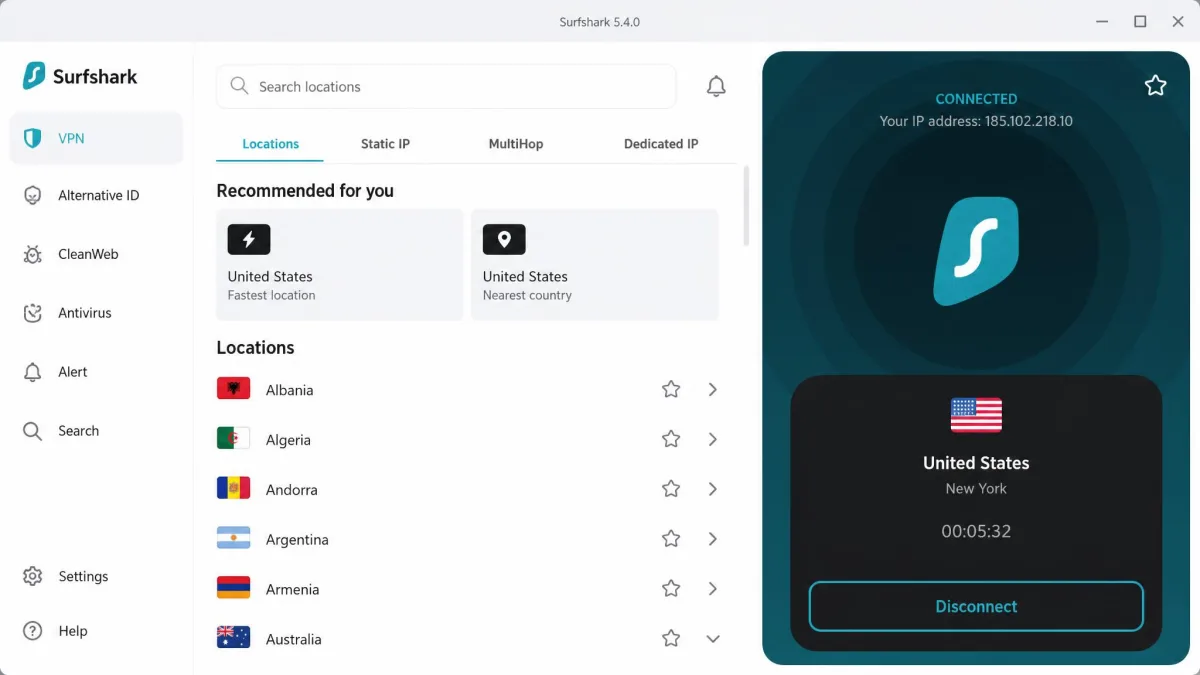1200x675 pixels.
Task: Select Armenia in locations list
Action: [468, 589]
